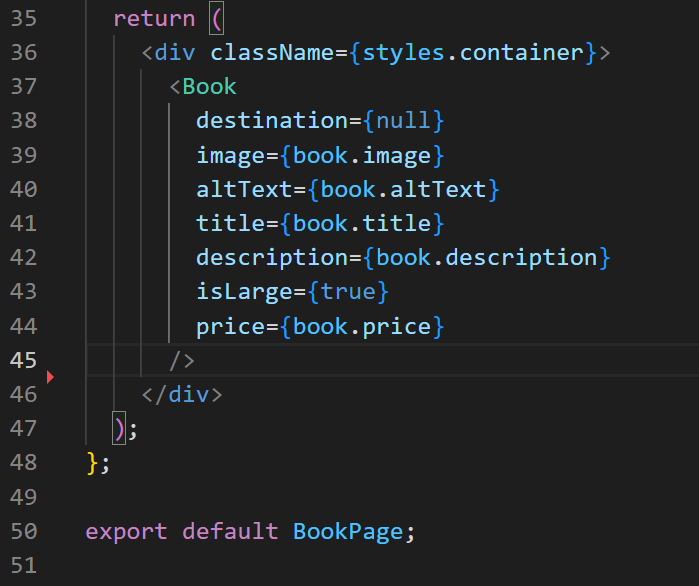Click the price prop name
Viewport: 699px width, 586px height.
(x=231, y=328)
